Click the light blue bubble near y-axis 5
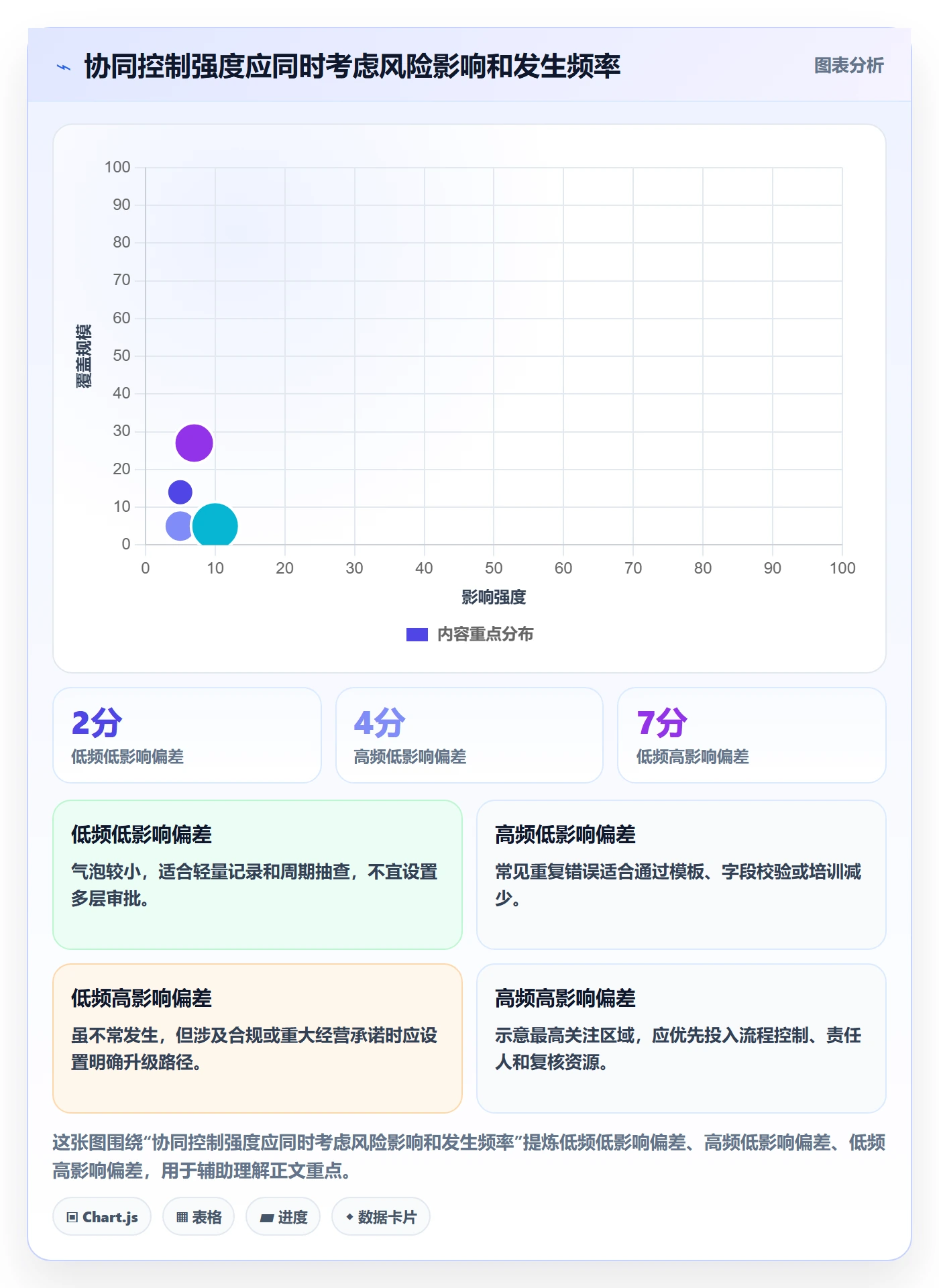This screenshot has width=939, height=1288. 180,526
